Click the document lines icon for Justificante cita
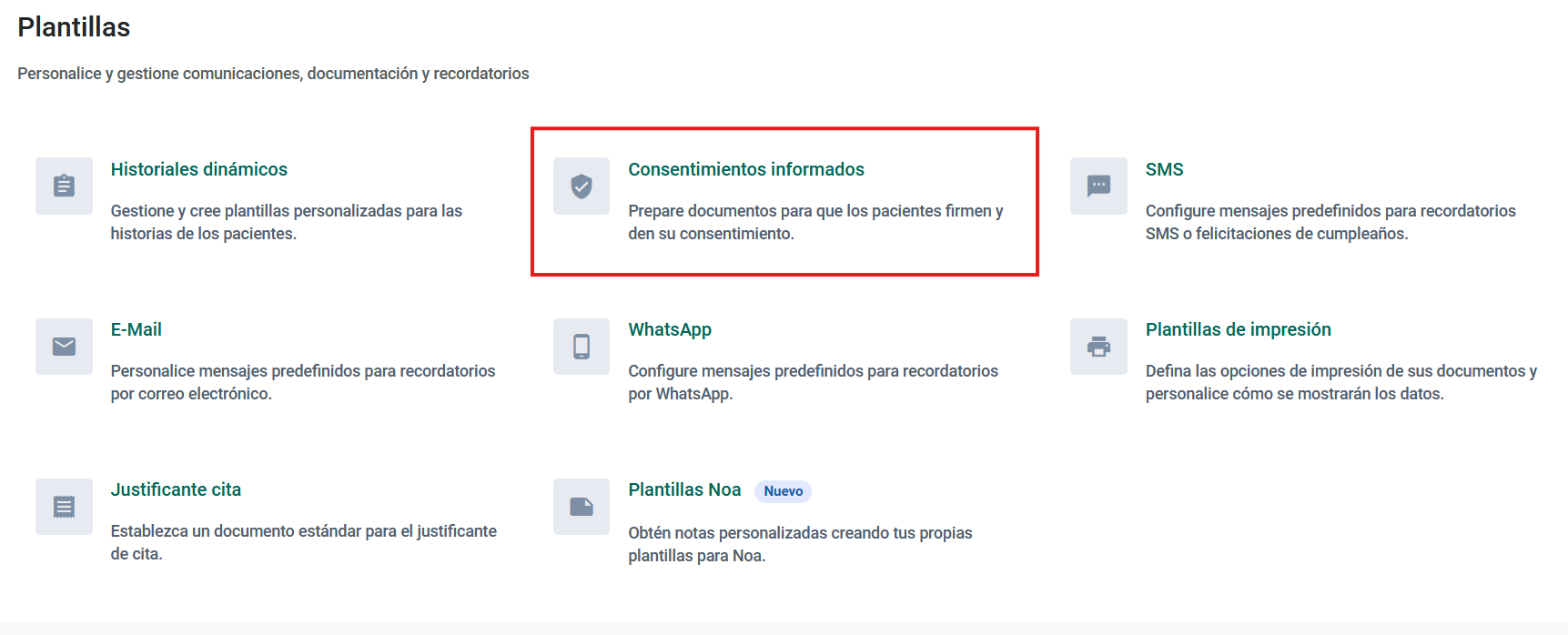This screenshot has width=1568, height=635. pos(64,507)
